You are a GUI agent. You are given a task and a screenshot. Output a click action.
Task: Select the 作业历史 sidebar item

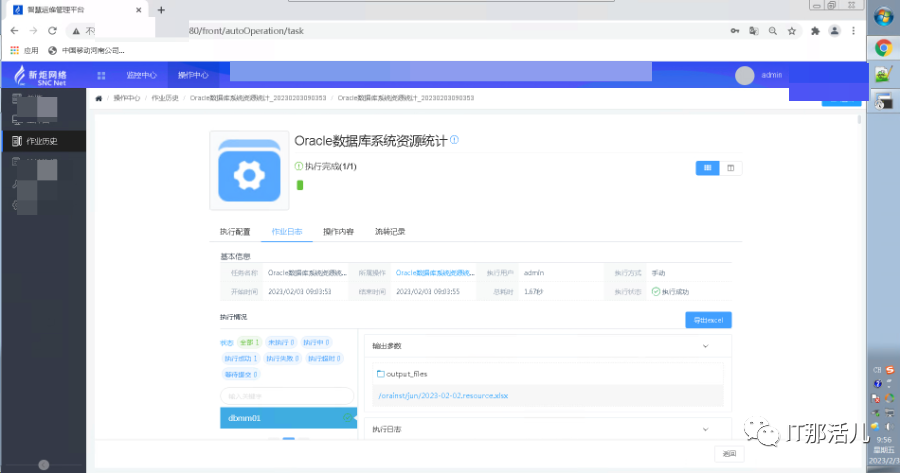(x=44, y=141)
